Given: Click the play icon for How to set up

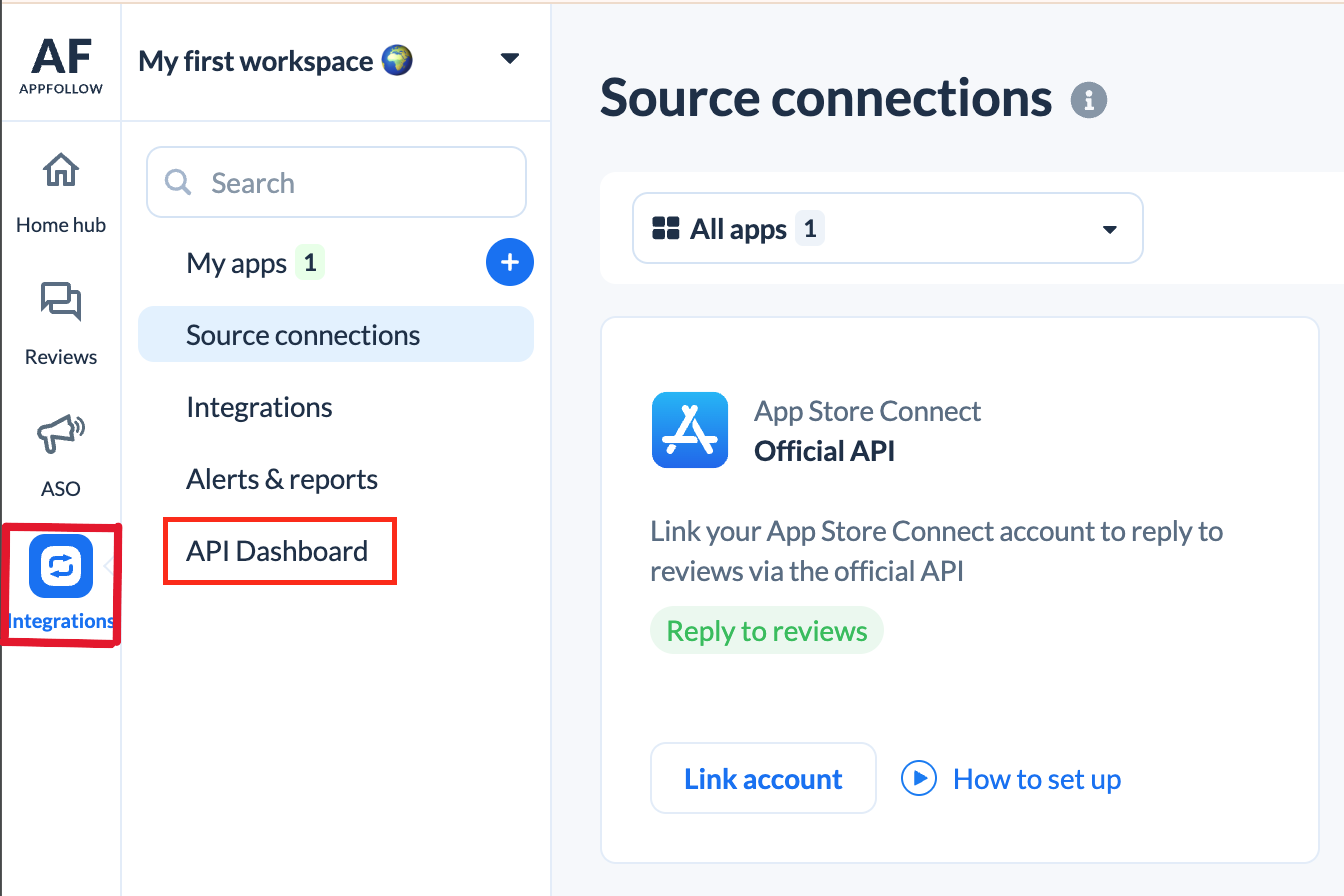Looking at the screenshot, I should [918, 778].
